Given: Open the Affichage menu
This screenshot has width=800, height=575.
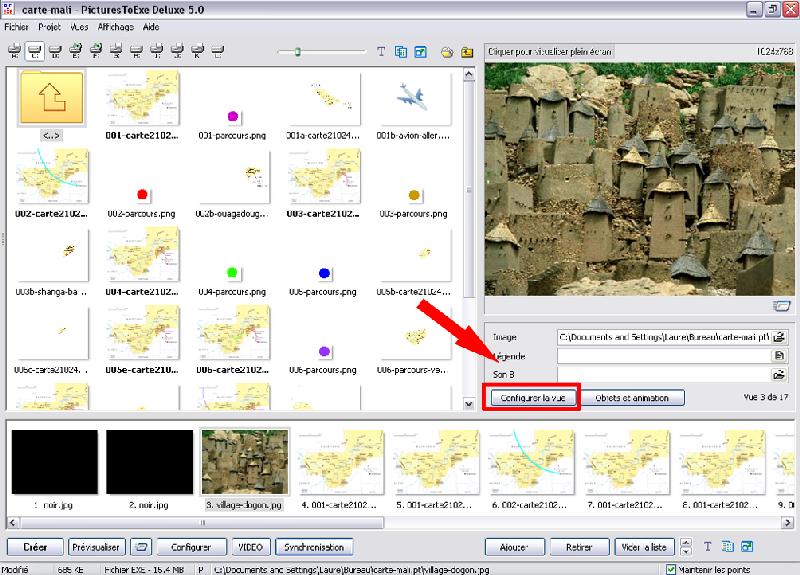Looking at the screenshot, I should point(116,27).
